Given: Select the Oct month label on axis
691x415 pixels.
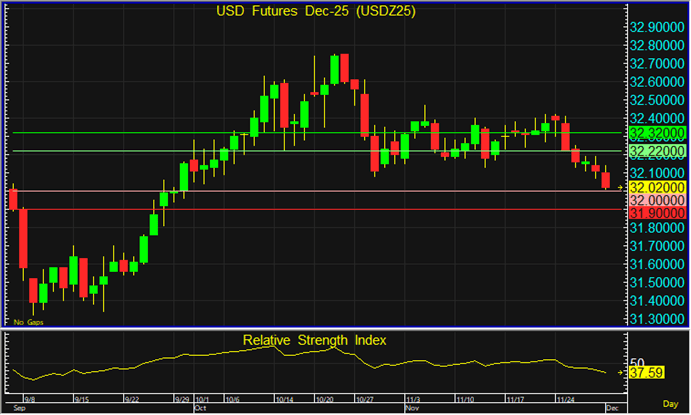Looking at the screenshot, I should (x=200, y=409).
